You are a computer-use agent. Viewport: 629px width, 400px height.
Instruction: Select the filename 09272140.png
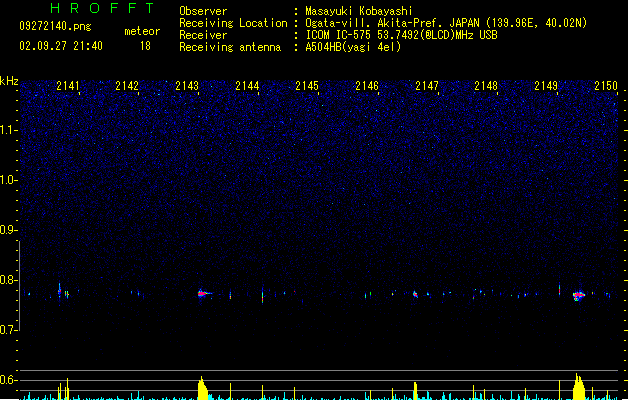(55, 26)
